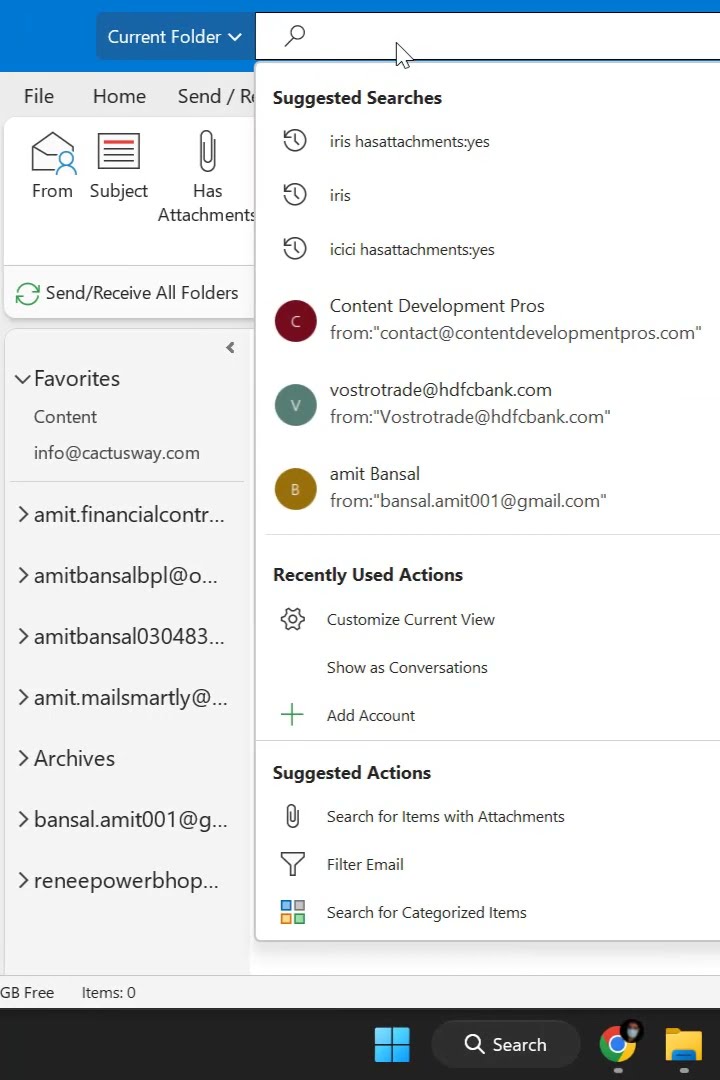
Task: Switch to the Home tab
Action: point(119,97)
